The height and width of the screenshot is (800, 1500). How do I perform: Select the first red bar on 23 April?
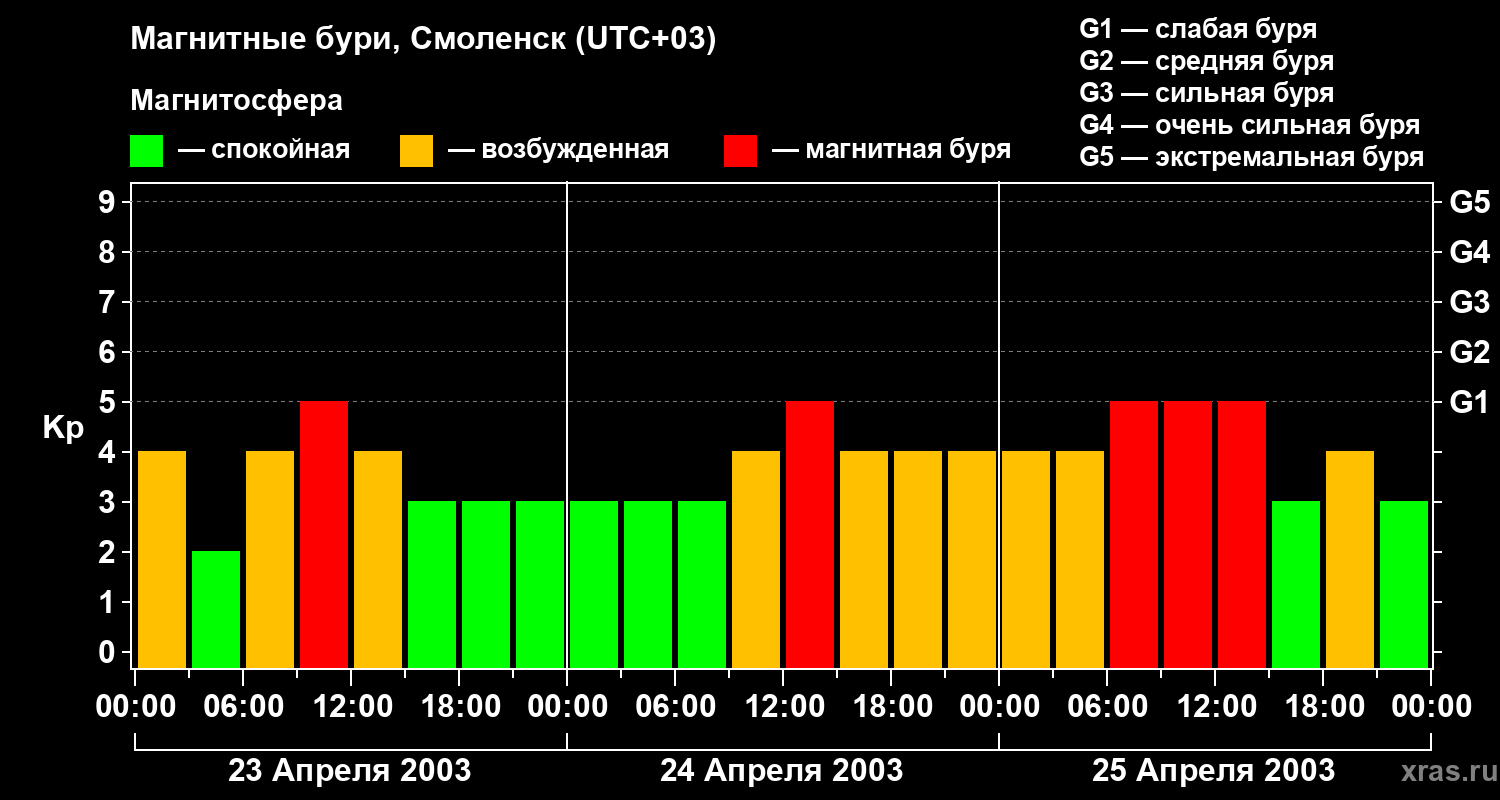[324, 535]
